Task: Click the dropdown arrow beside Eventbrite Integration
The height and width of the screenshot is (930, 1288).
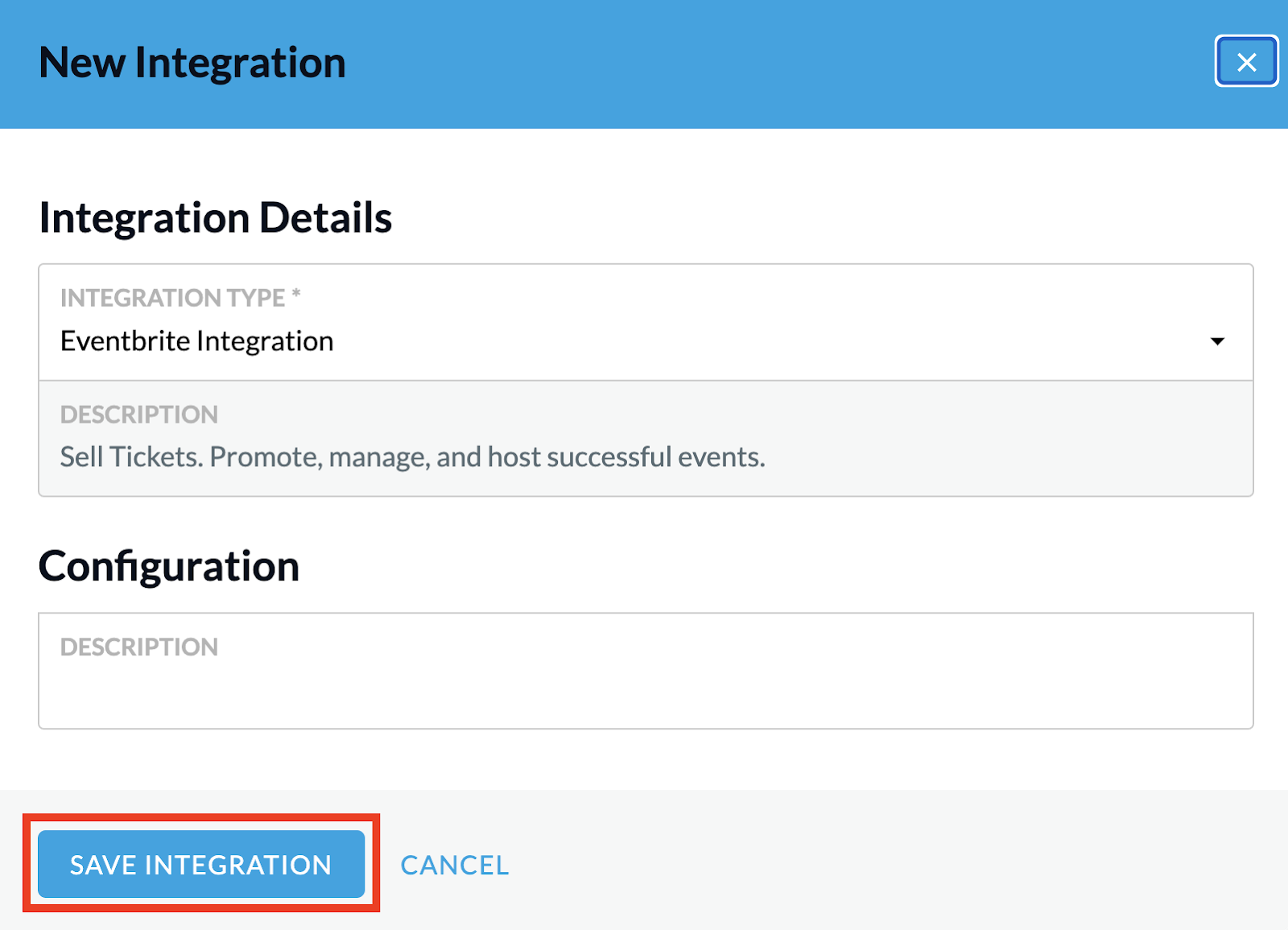Action: [x=1217, y=341]
